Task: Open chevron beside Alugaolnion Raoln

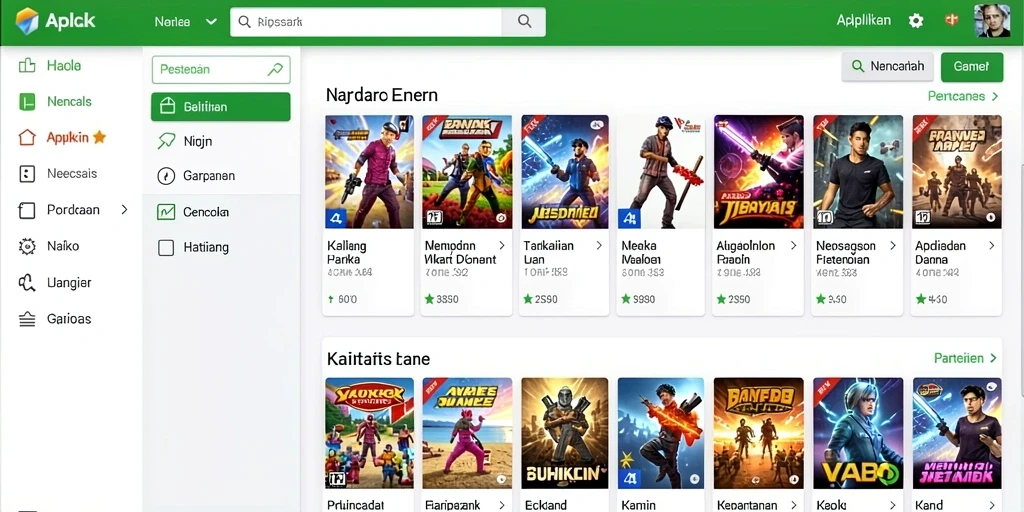Action: (x=793, y=246)
